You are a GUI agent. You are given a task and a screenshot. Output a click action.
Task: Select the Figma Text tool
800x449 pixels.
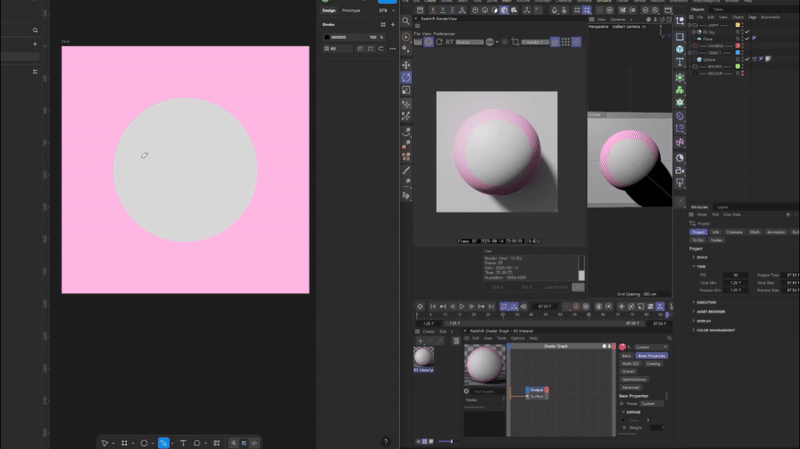183,443
